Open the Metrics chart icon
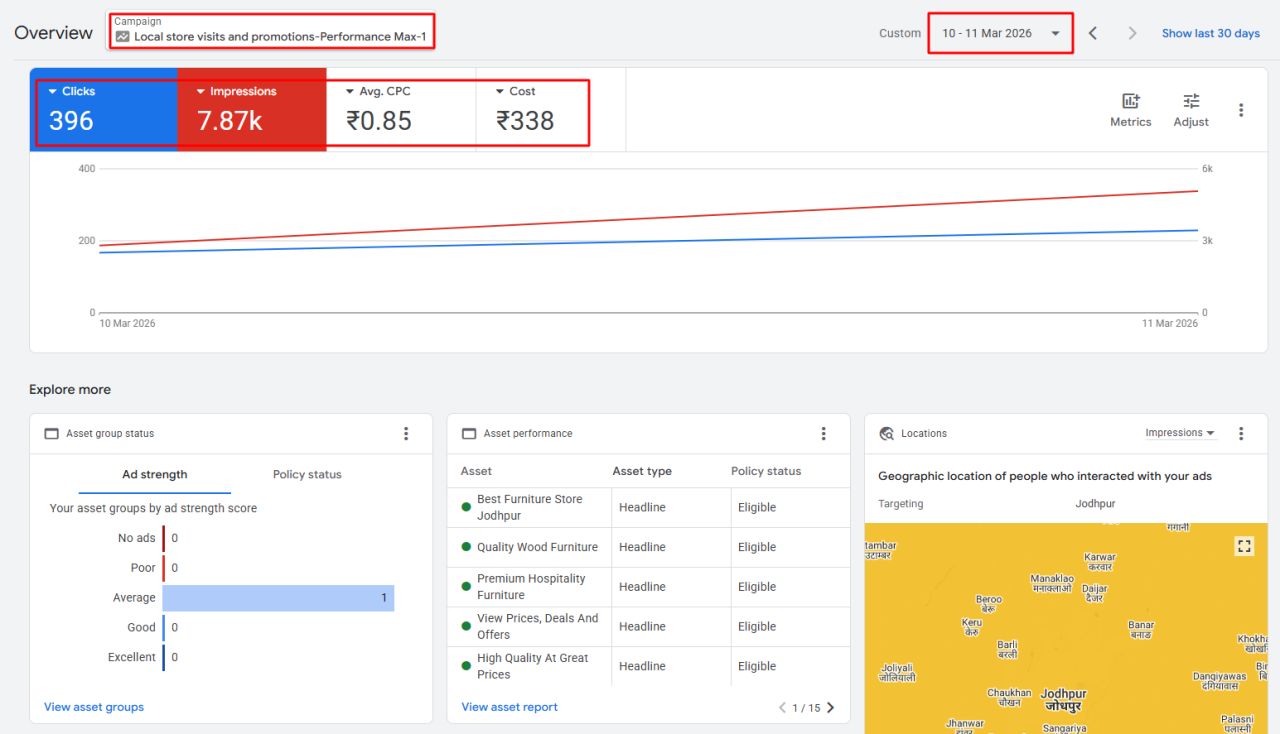The width and height of the screenshot is (1280, 734). (x=1131, y=101)
